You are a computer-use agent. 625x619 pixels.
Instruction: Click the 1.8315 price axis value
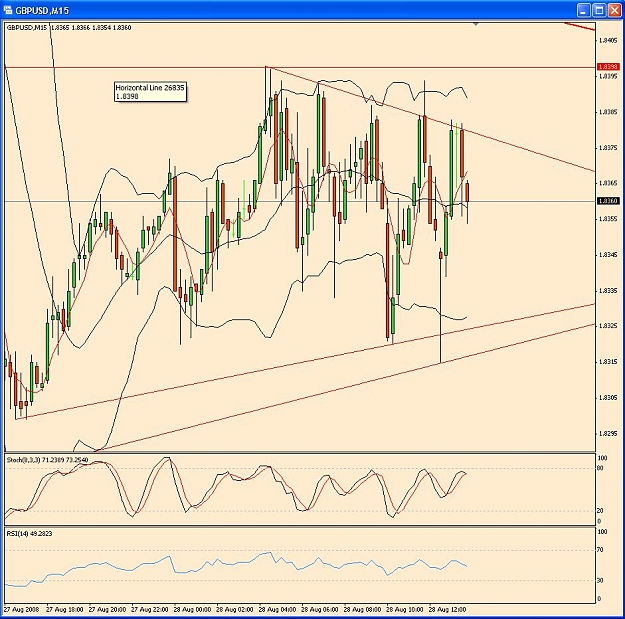tap(608, 362)
